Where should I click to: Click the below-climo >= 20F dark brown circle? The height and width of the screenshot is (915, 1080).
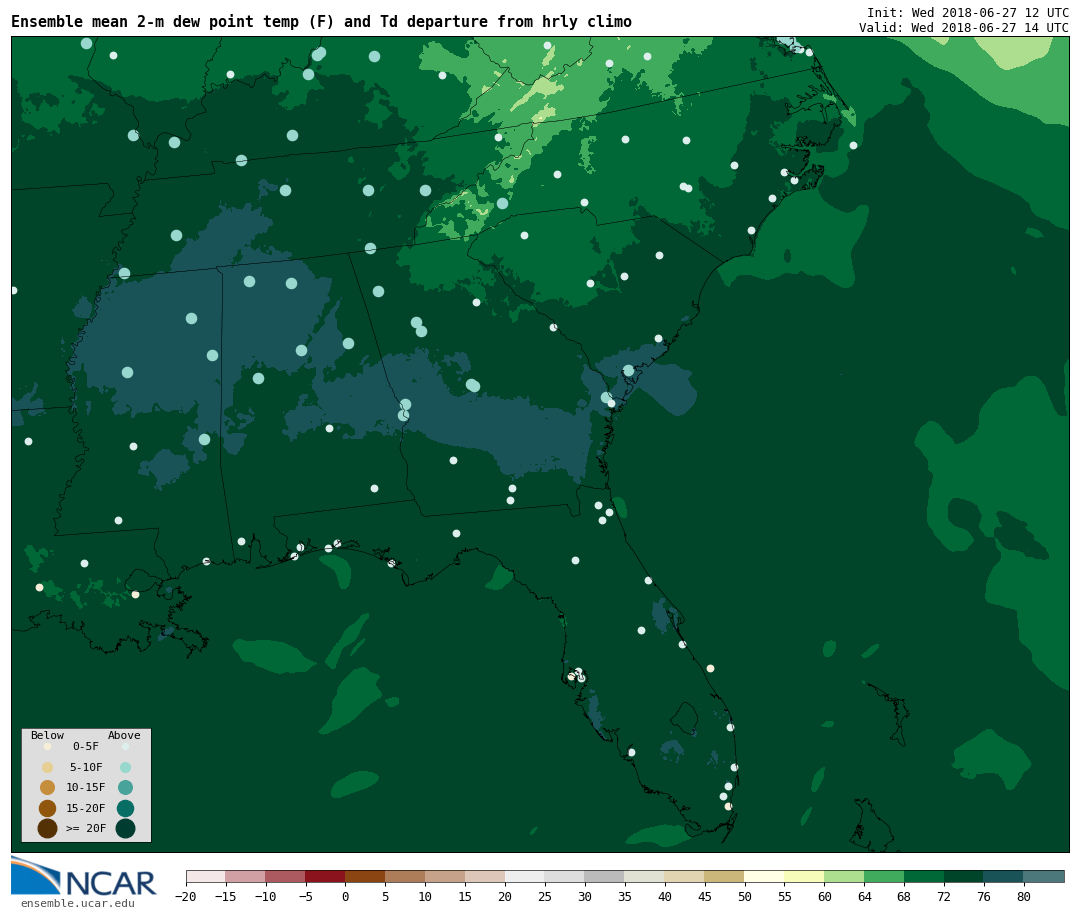48,828
